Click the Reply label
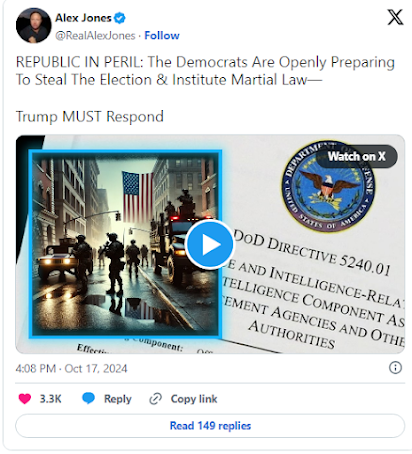Viewport: 412px width, 454px height. (118, 399)
